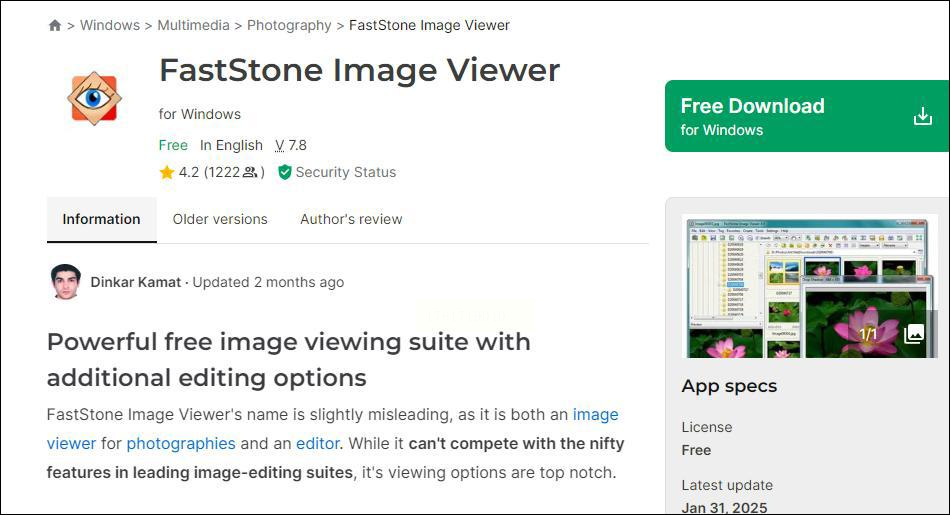Open the screenshot gallery icon

913,334
